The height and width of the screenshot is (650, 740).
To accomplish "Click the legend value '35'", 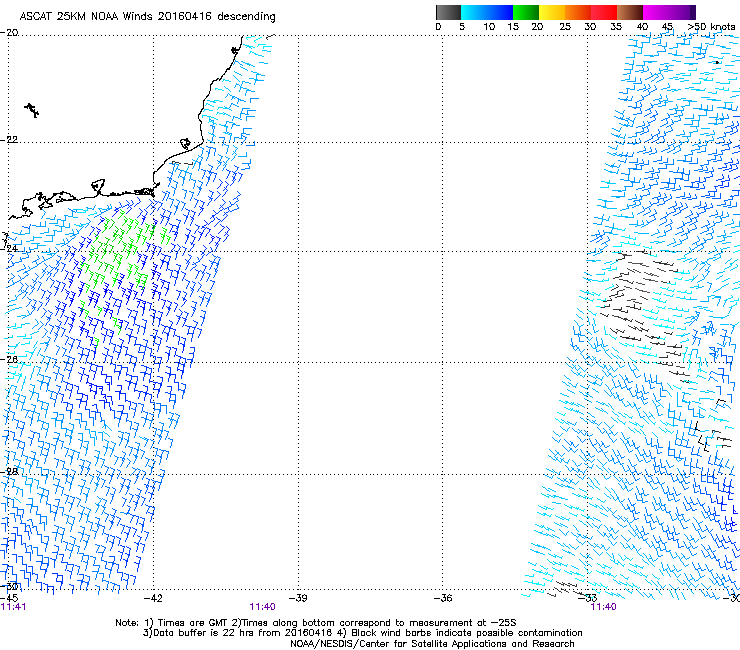I will pos(616,27).
